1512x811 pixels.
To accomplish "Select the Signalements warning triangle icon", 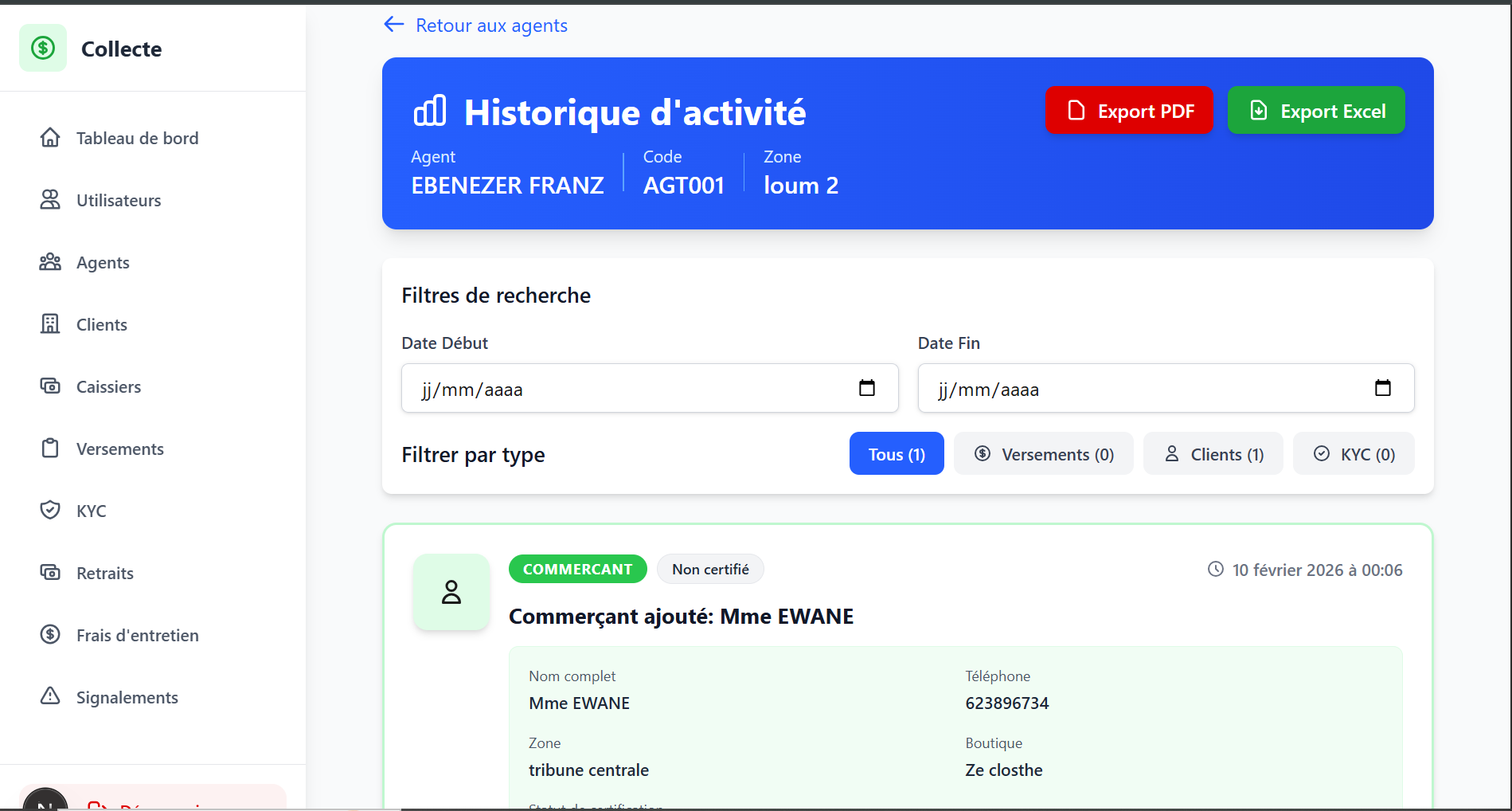I will click(50, 696).
